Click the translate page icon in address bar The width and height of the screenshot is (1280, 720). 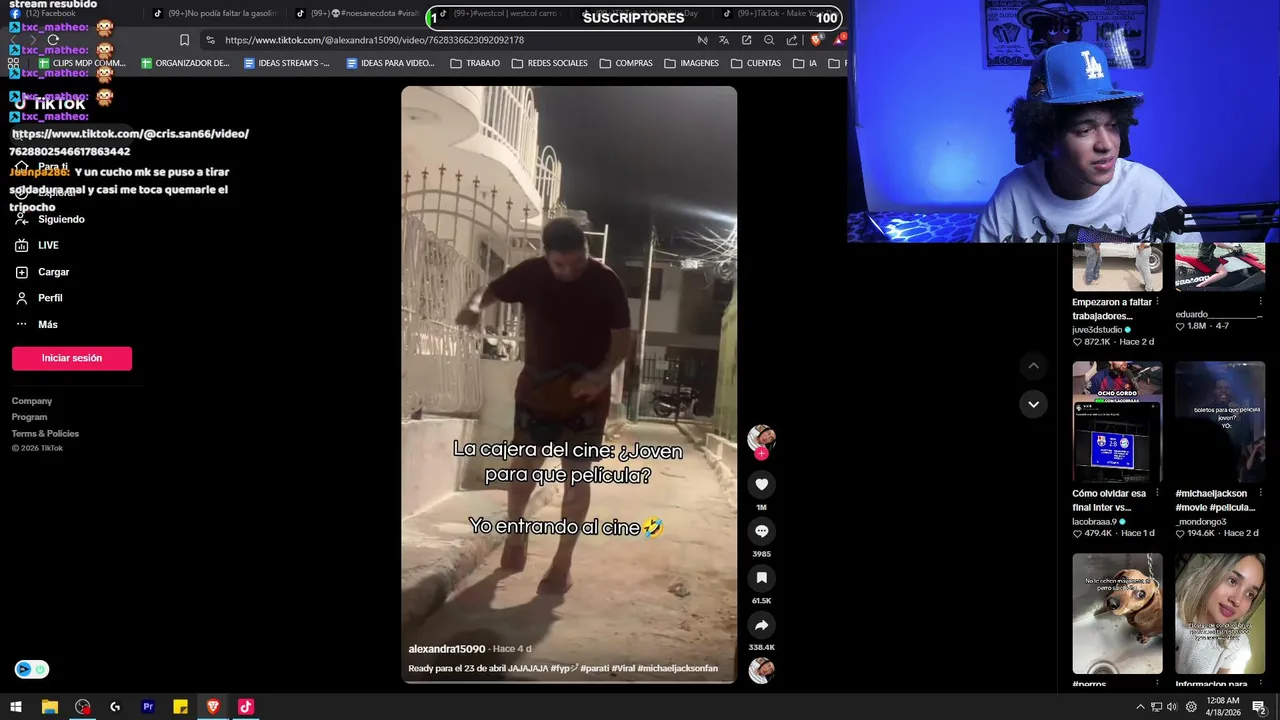(x=724, y=40)
